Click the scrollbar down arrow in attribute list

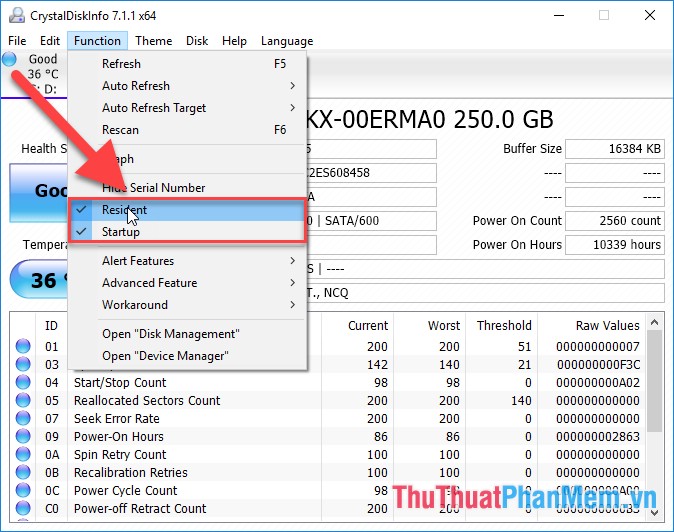point(654,512)
